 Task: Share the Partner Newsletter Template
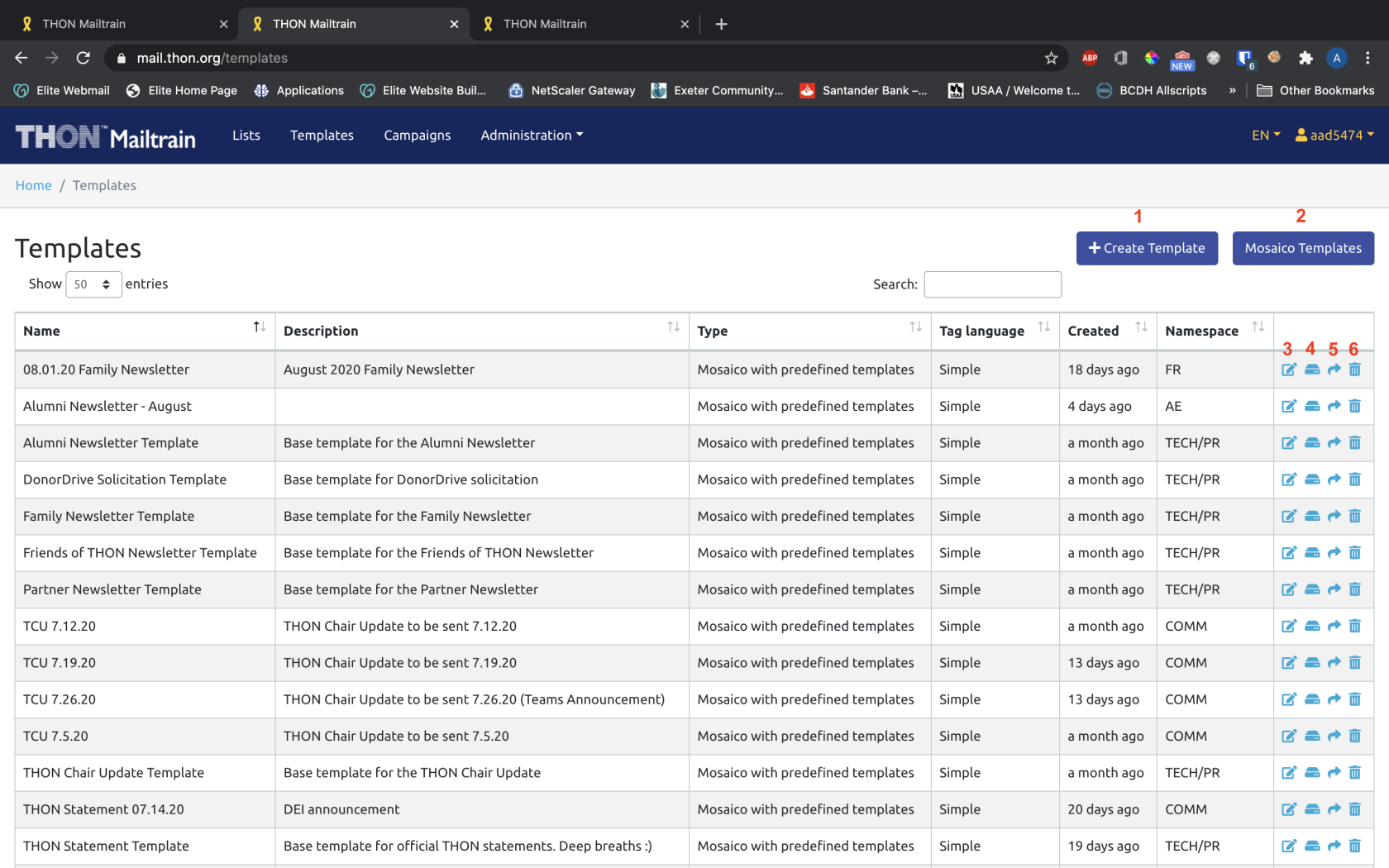(x=1334, y=589)
